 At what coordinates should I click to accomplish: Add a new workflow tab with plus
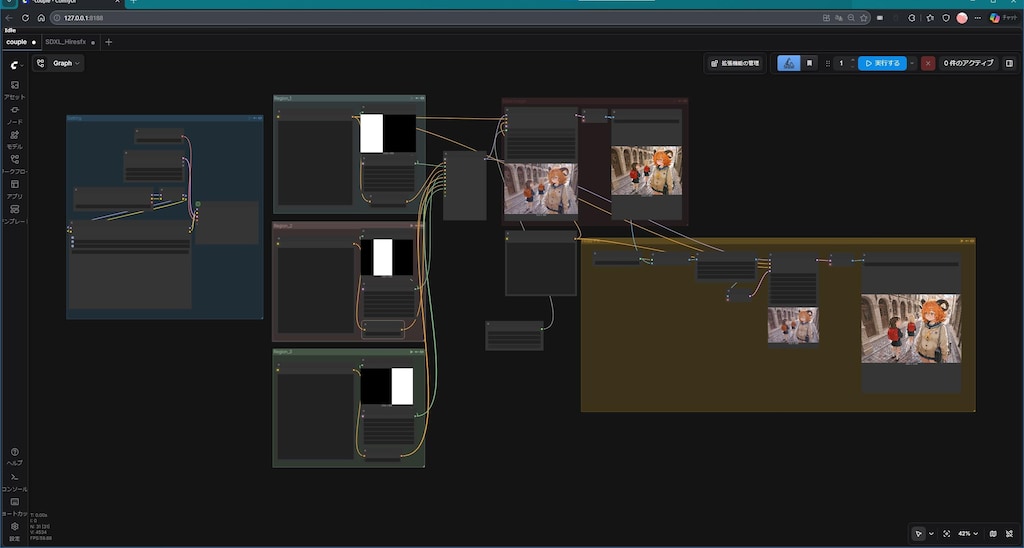108,42
